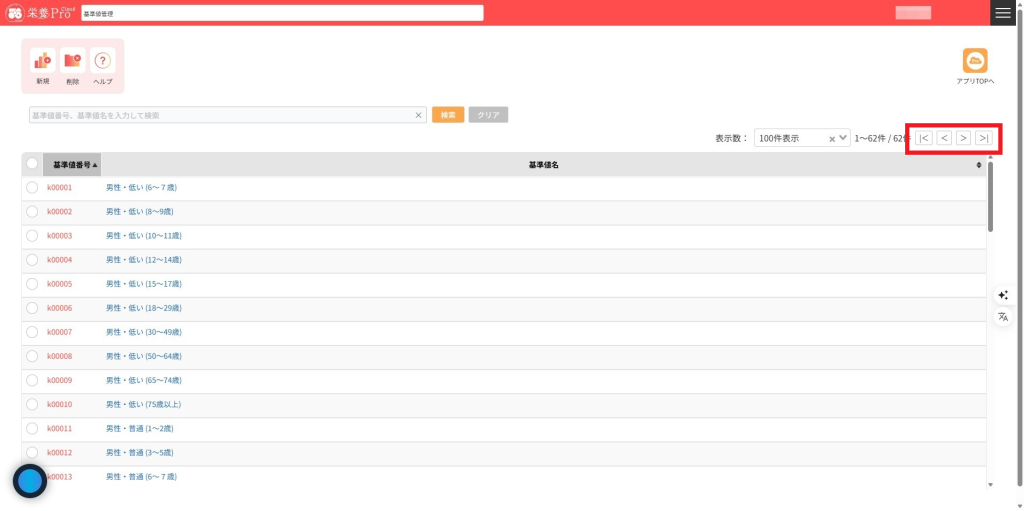This screenshot has height=511, width=1024.
Task: Toggle the select-all checkbox in table header
Action: pyautogui.click(x=32, y=164)
